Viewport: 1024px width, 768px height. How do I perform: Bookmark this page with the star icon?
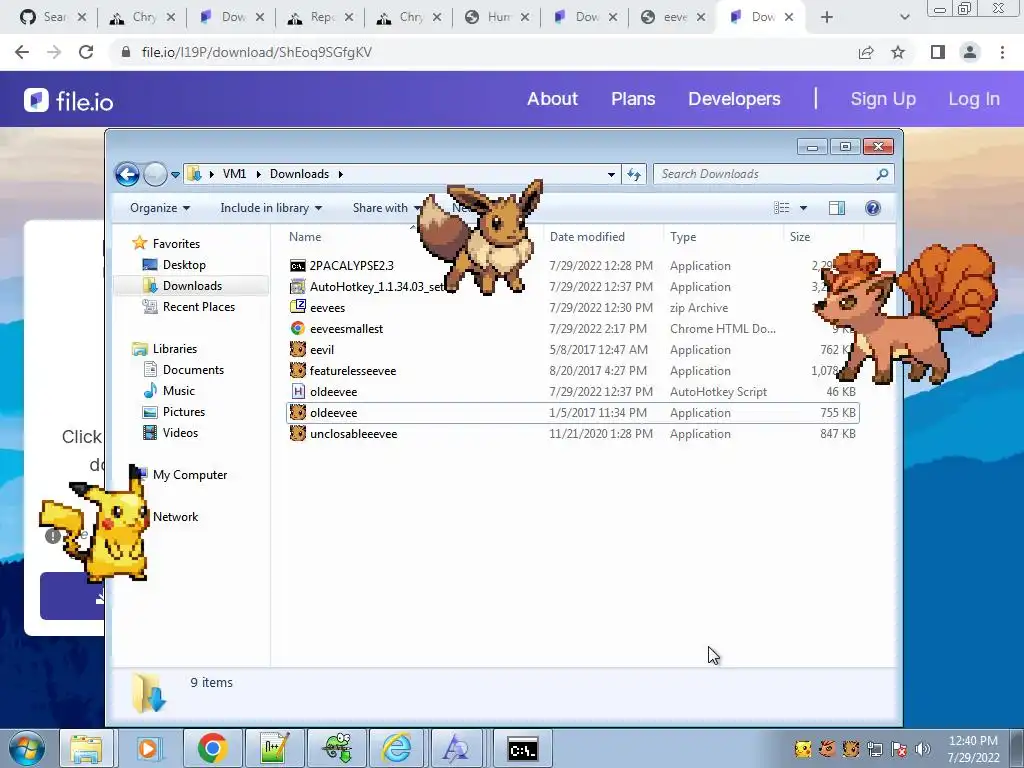point(898,52)
